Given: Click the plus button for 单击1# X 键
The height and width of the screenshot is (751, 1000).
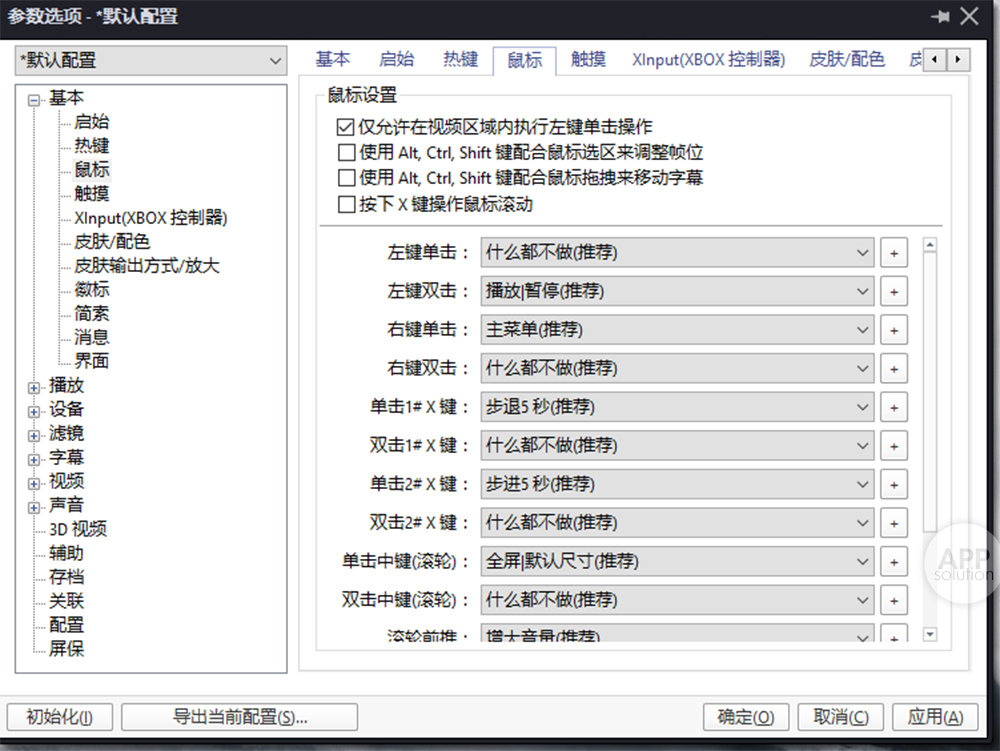Looking at the screenshot, I should click(x=893, y=408).
